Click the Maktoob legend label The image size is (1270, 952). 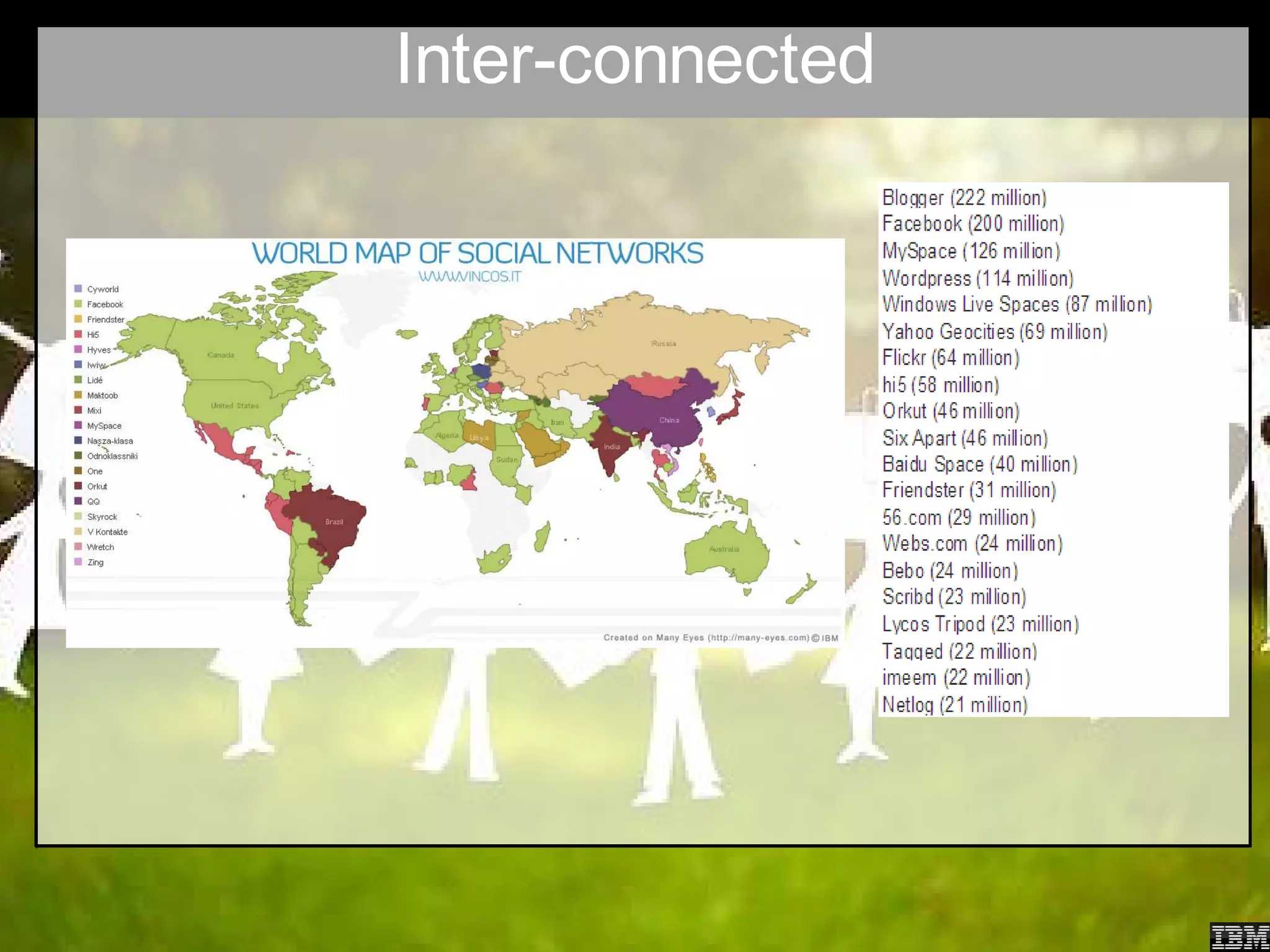[102, 395]
